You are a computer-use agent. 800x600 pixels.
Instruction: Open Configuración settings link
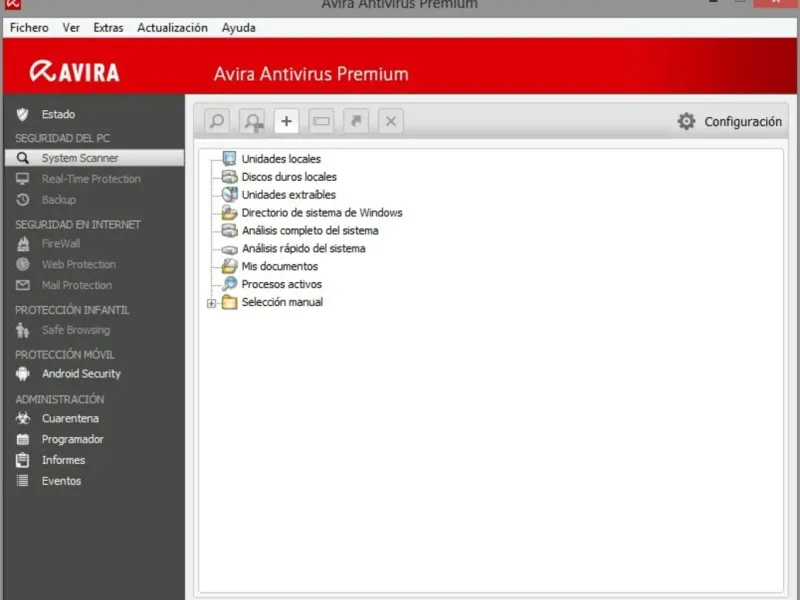tap(743, 122)
